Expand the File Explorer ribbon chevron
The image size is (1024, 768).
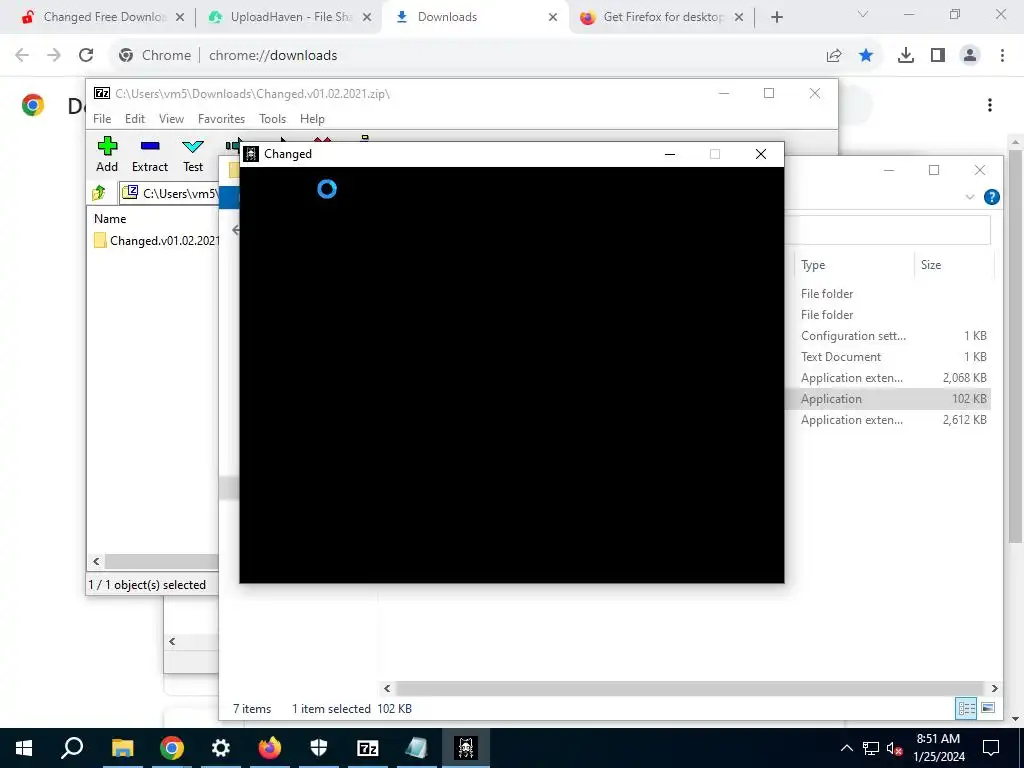click(x=970, y=197)
